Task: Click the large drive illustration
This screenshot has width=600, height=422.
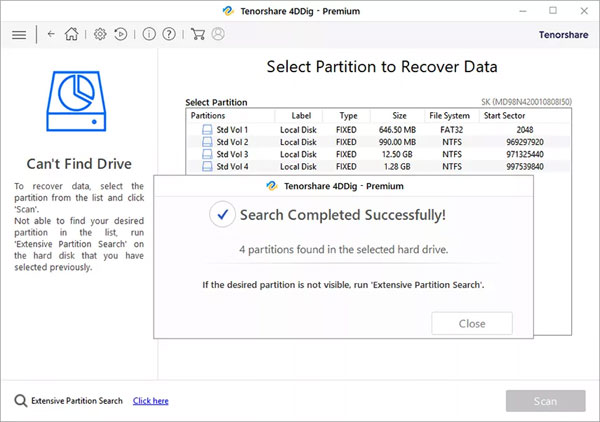Action: 77,101
